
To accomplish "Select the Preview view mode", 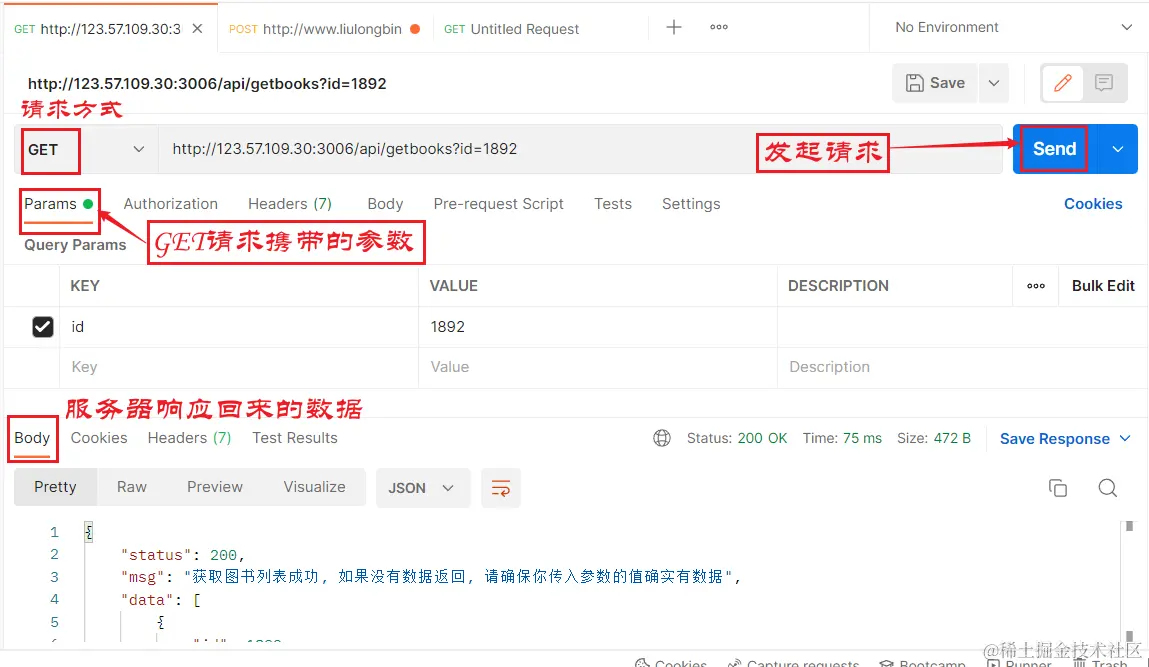I will point(215,487).
